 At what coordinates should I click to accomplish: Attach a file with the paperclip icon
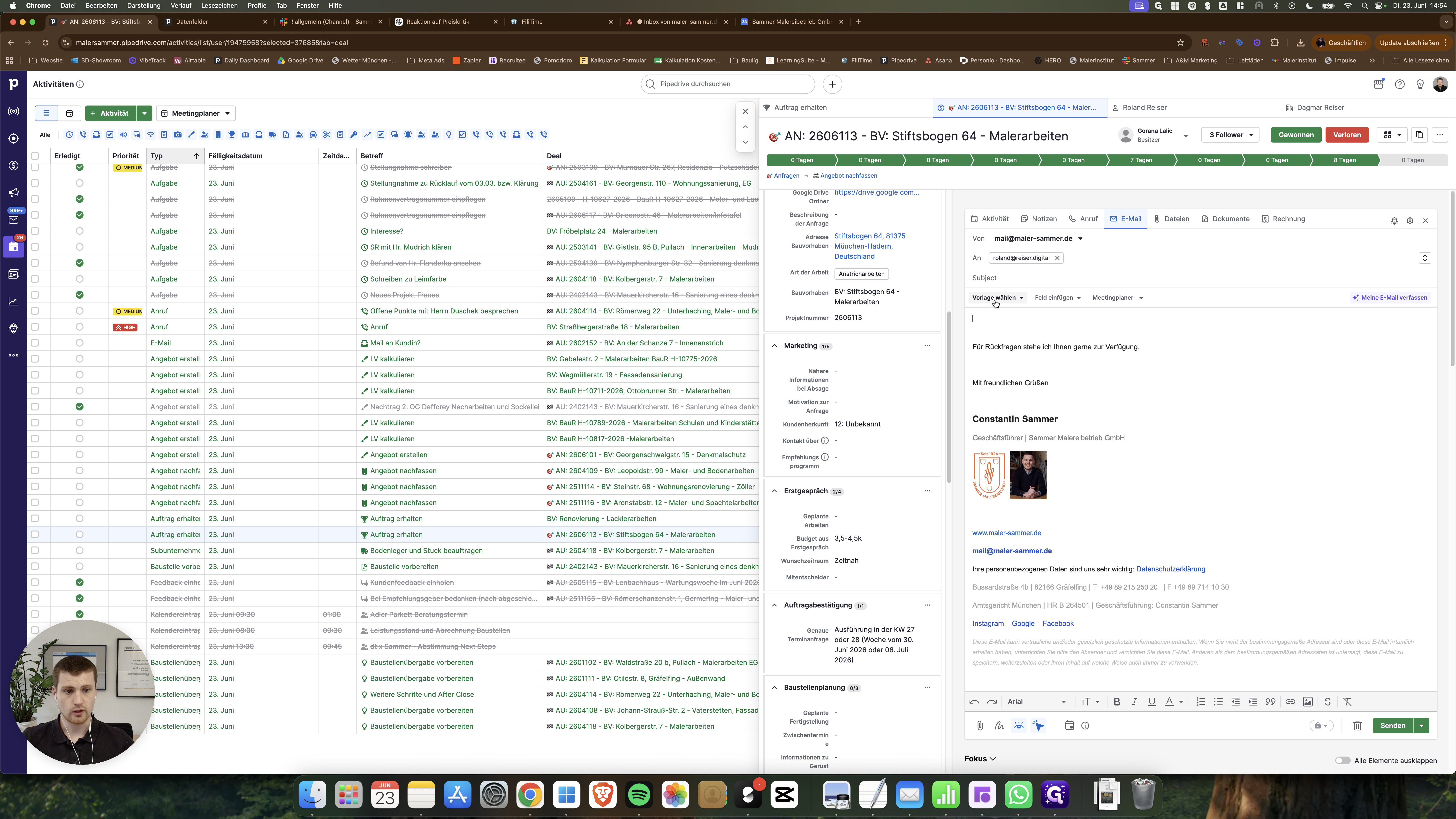(980, 726)
